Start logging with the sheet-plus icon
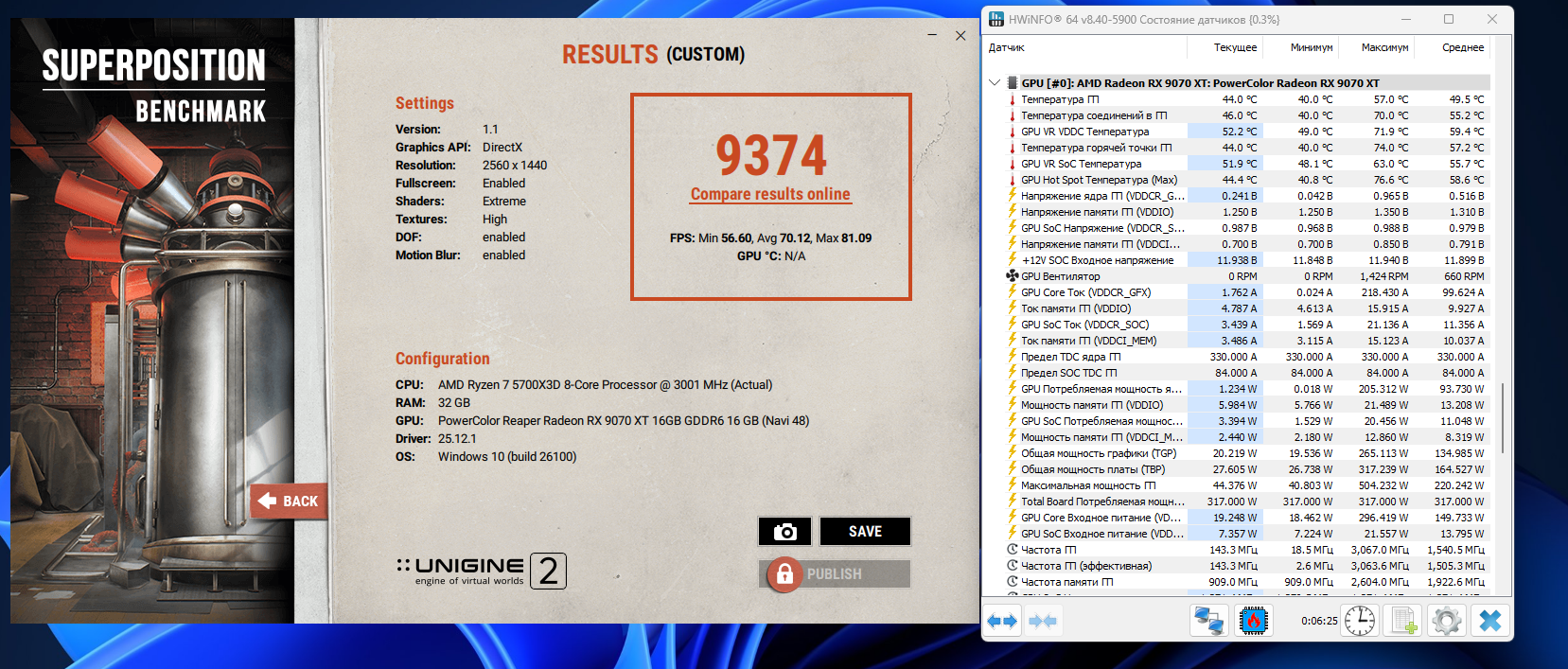1568x669 pixels. 1403,621
